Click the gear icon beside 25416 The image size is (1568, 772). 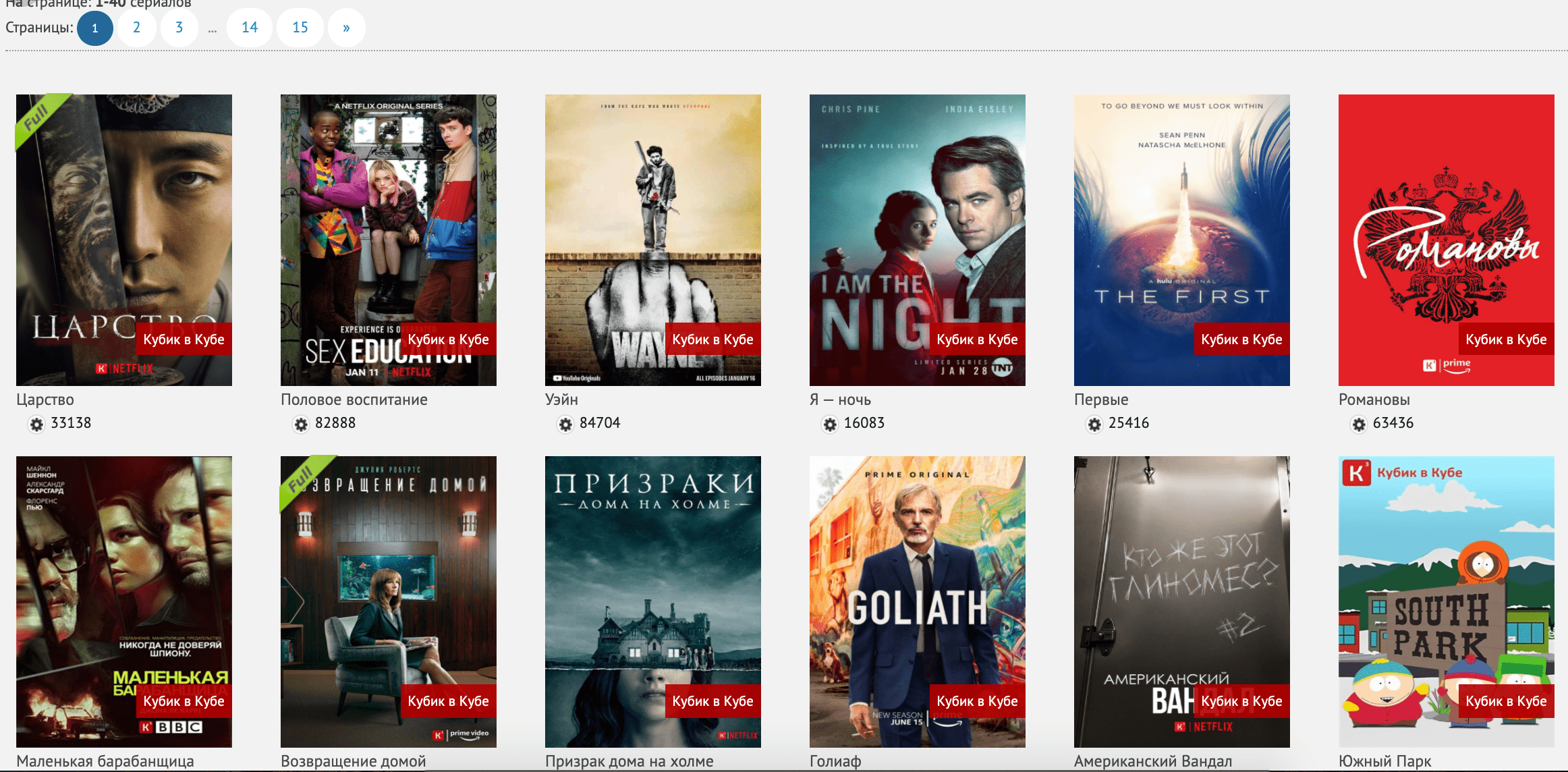click(1094, 424)
